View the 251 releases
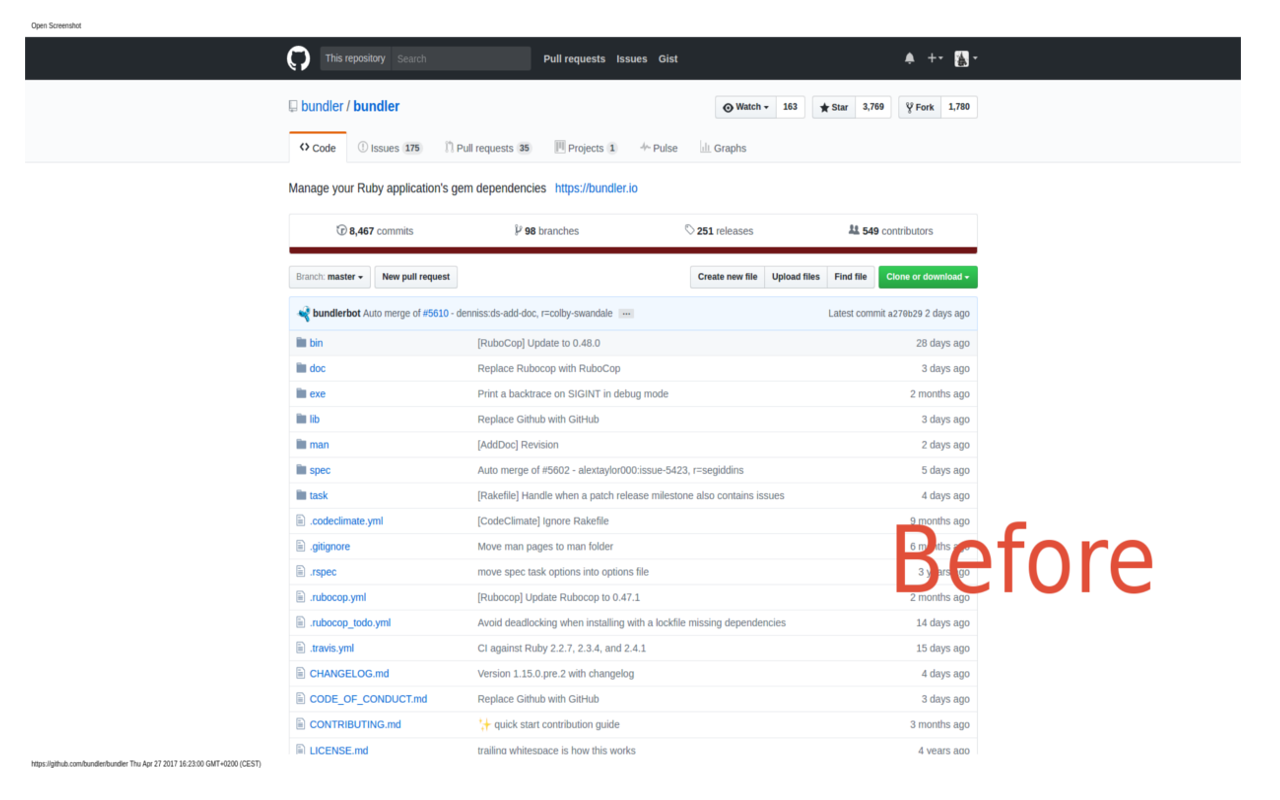The height and width of the screenshot is (800, 1280). point(719,231)
